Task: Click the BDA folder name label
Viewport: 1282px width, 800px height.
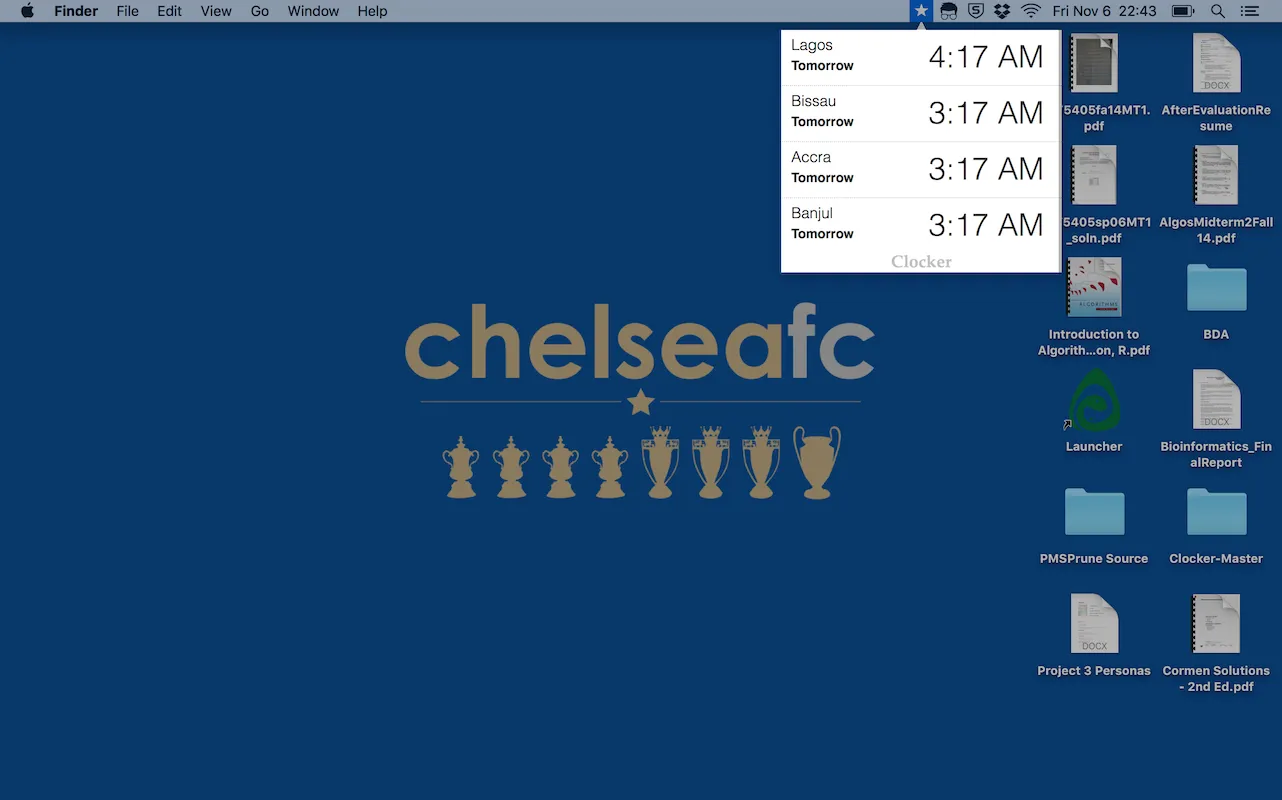Action: point(1216,335)
